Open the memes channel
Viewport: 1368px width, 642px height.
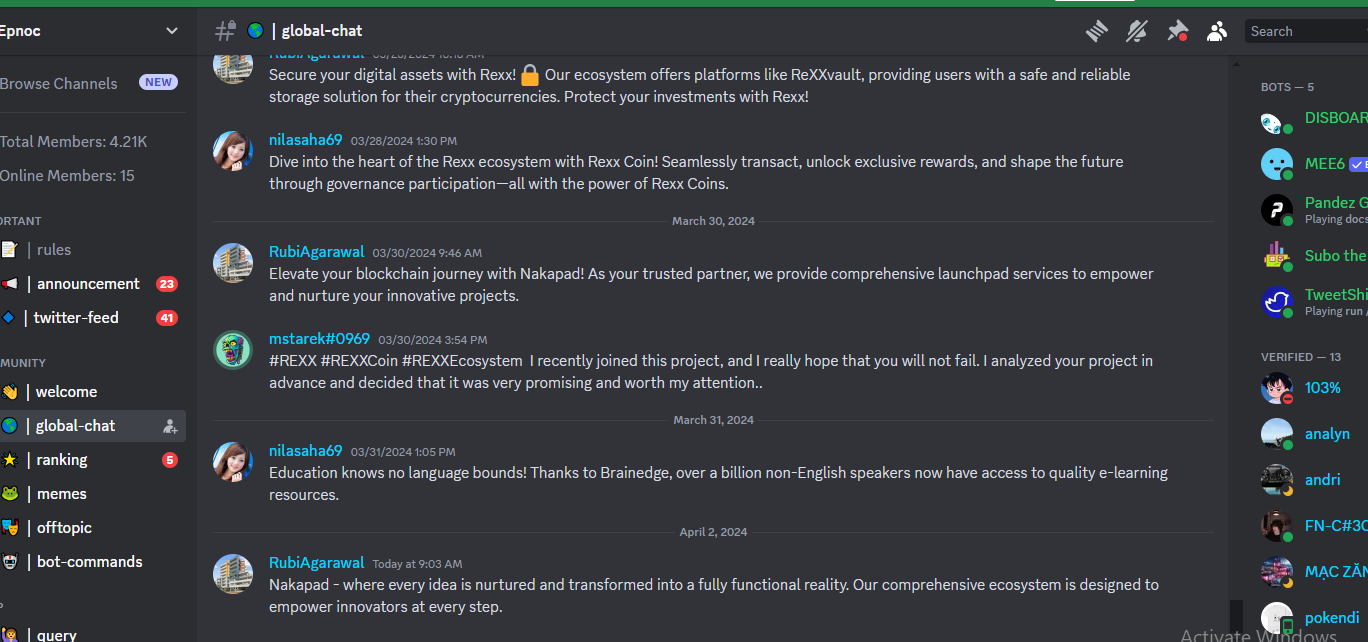point(90,494)
